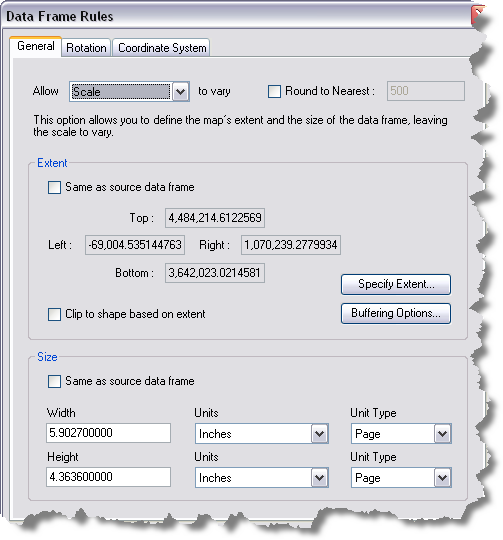The height and width of the screenshot is (540, 503).
Task: Enable Round to Nearest checkbox
Action: coord(274,92)
